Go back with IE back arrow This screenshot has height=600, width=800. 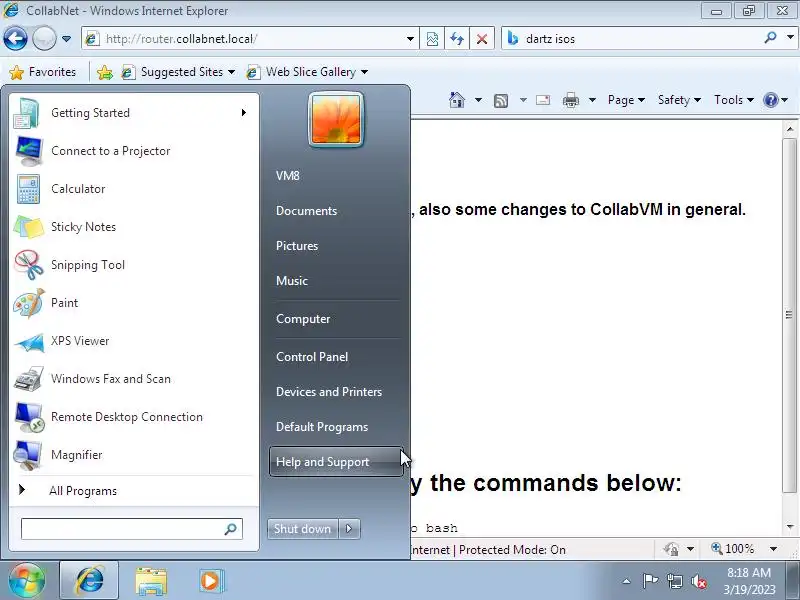point(15,38)
